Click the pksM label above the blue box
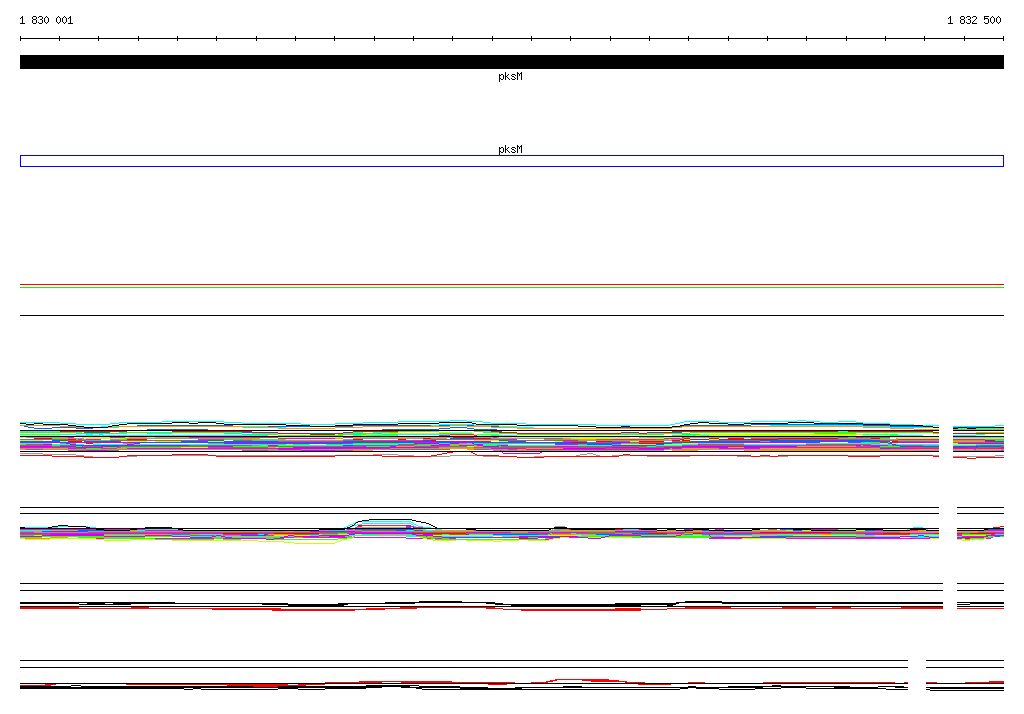Viewport: 1024px width, 714px height. [x=510, y=150]
